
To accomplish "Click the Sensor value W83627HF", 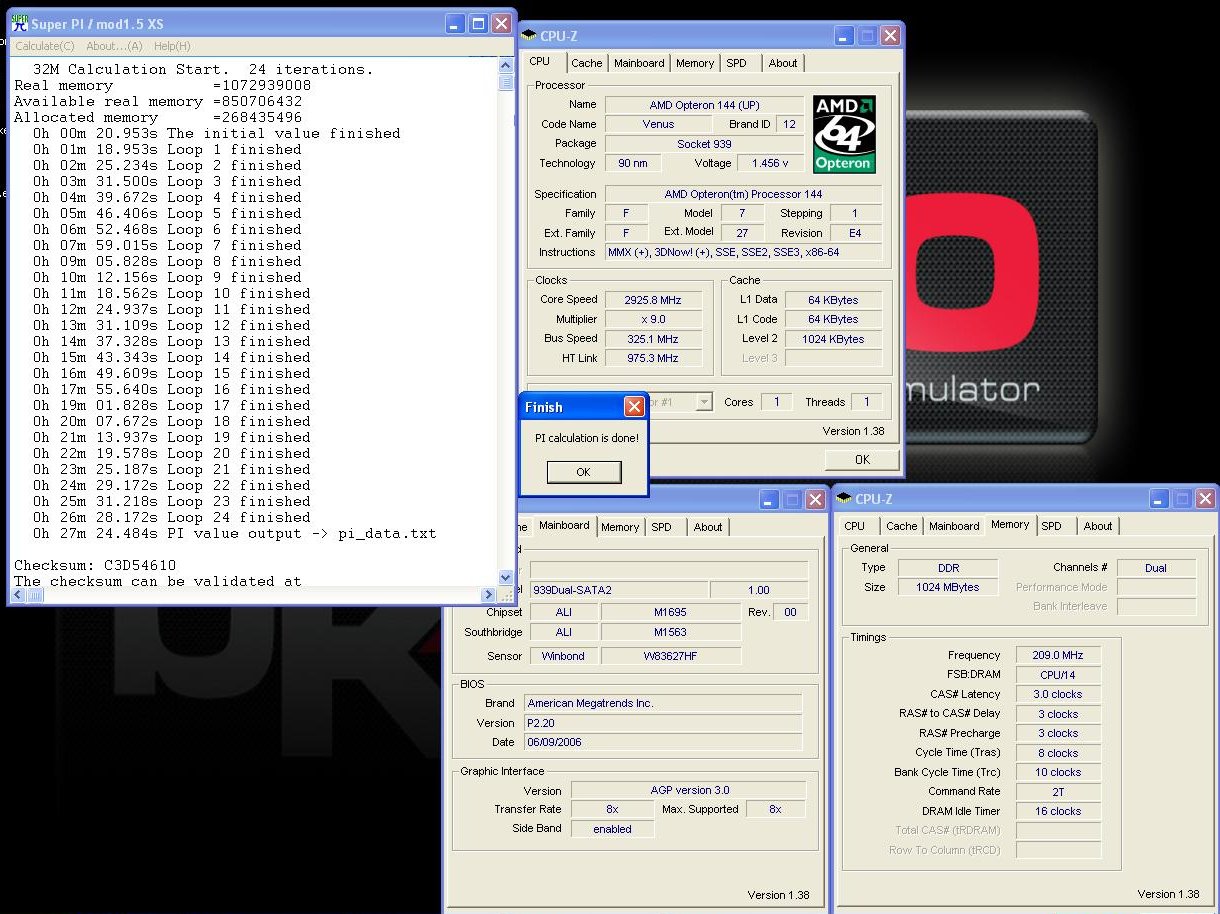I will click(x=671, y=656).
